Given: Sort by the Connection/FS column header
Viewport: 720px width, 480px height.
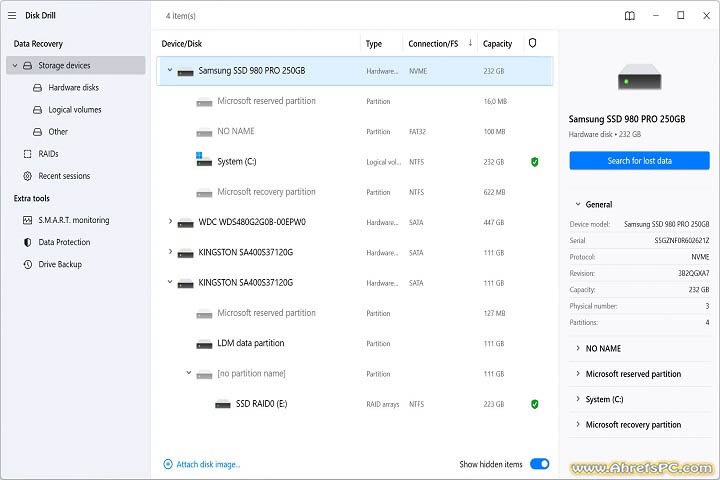Looking at the screenshot, I should [x=433, y=44].
